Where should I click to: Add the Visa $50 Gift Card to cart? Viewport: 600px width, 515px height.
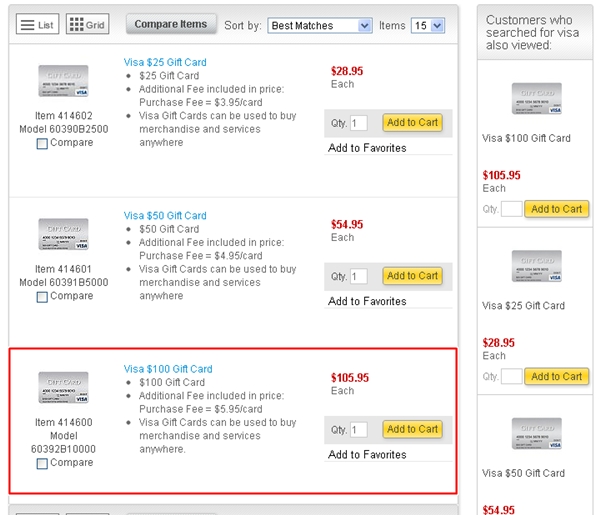(412, 276)
